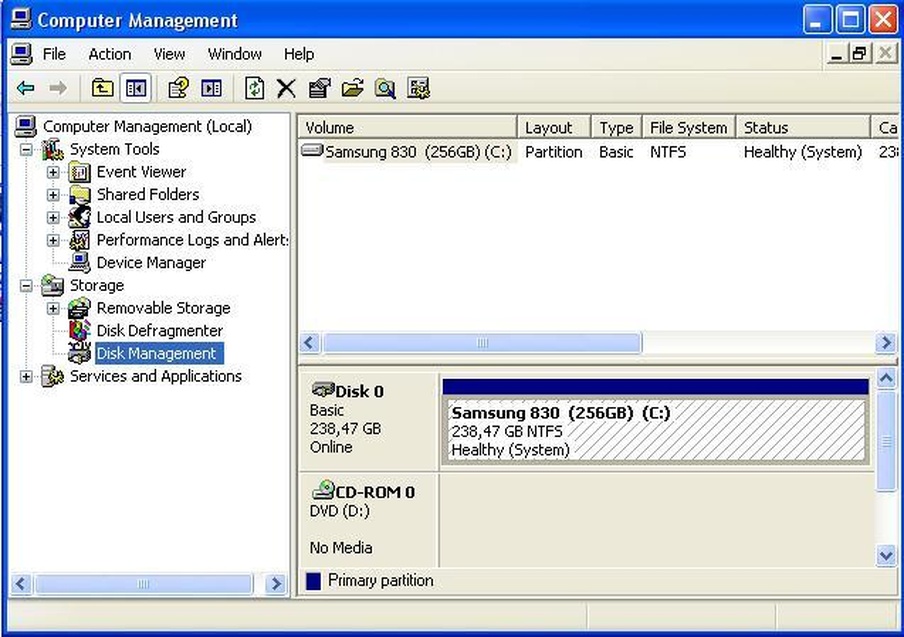Click the Device Manager icon in tree
This screenshot has width=904, height=637.
click(x=80, y=262)
